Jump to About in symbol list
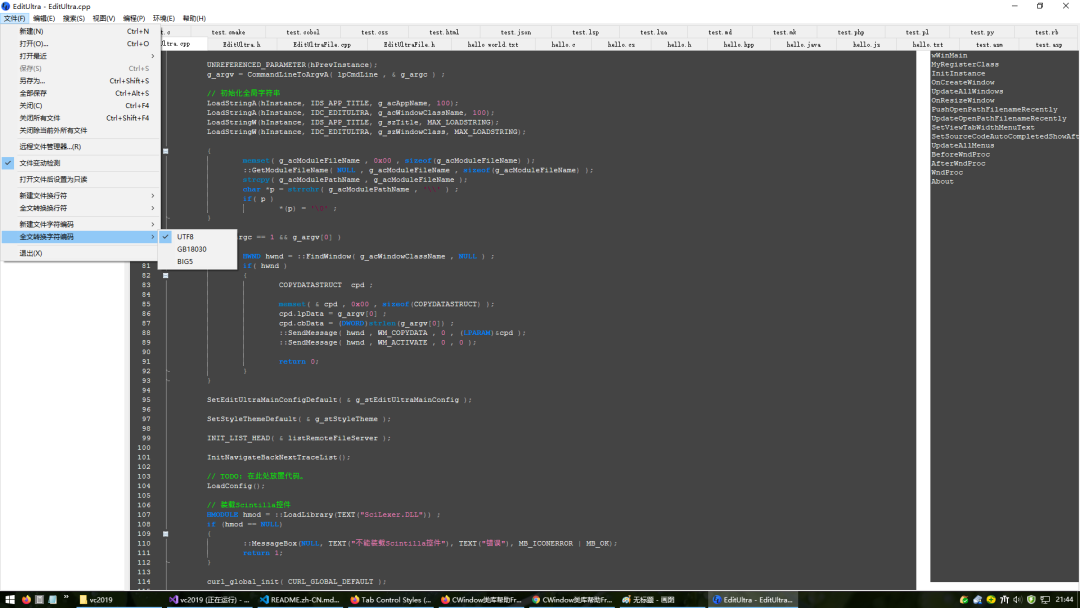The image size is (1080, 608). point(942,182)
